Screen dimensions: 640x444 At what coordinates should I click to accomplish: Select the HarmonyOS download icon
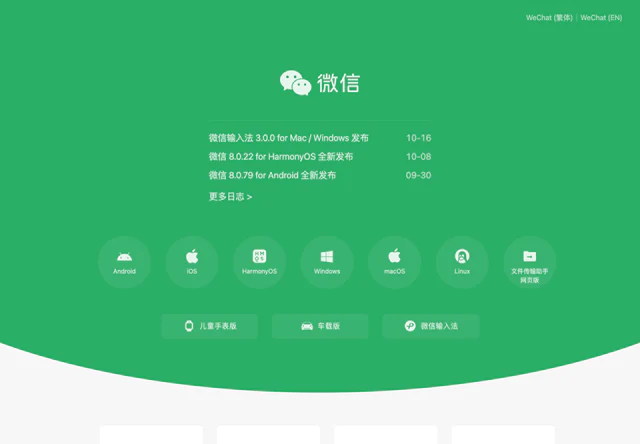tap(259, 262)
